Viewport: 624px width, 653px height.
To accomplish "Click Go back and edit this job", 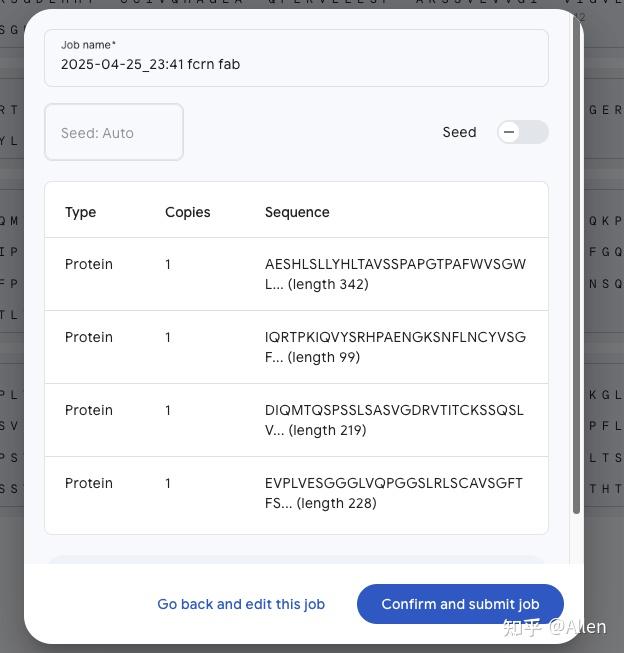I will (241, 604).
